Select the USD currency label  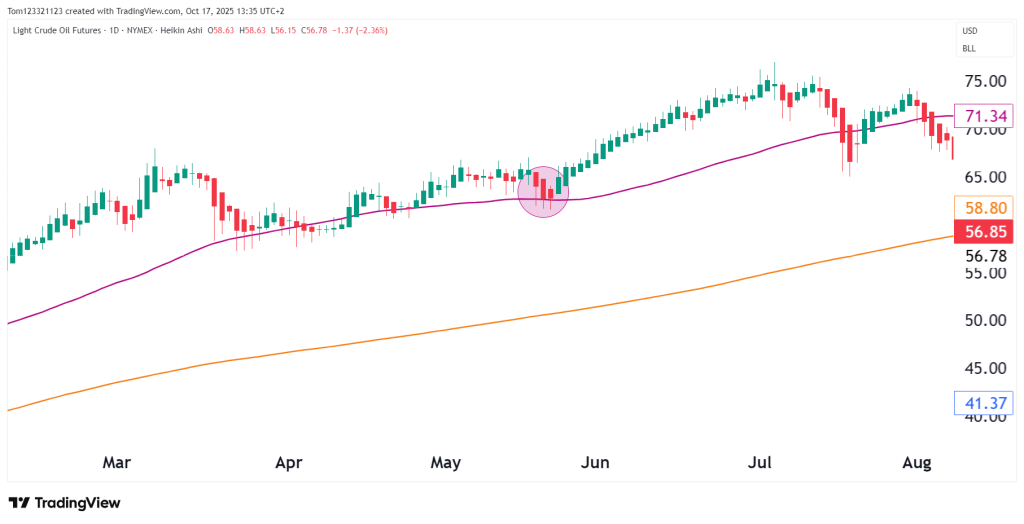click(x=969, y=30)
